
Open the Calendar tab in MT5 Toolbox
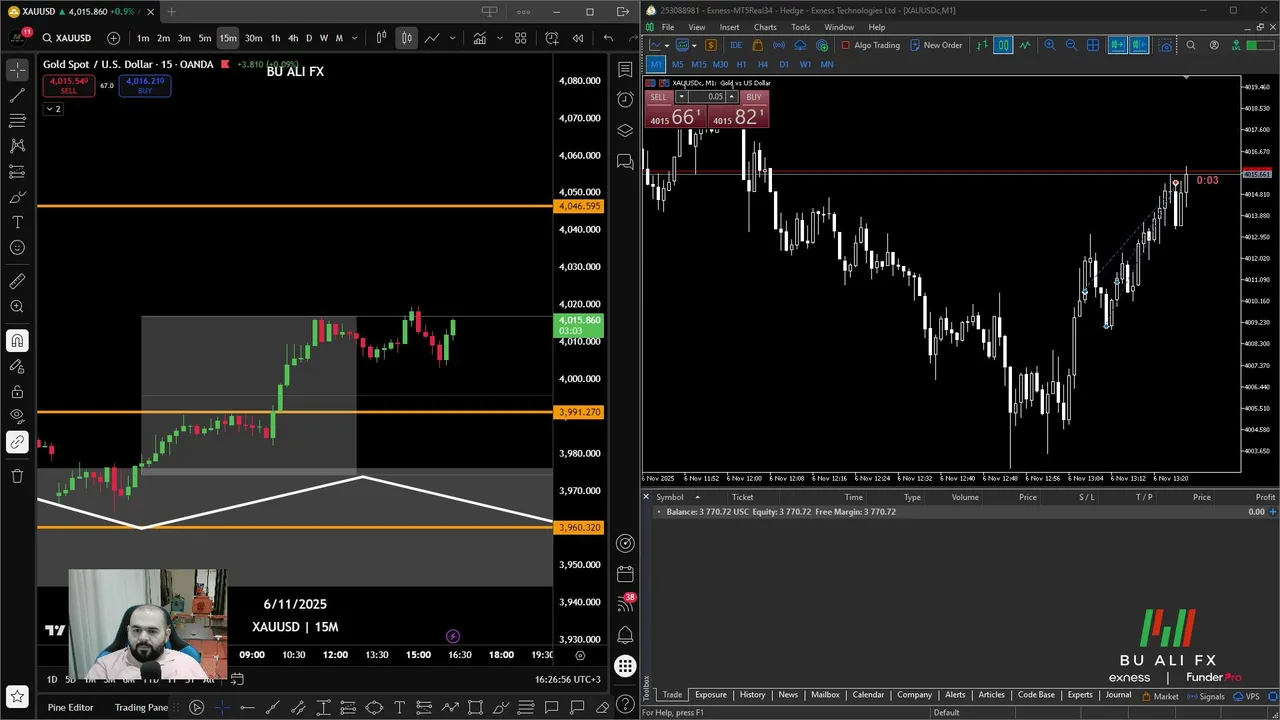click(868, 695)
